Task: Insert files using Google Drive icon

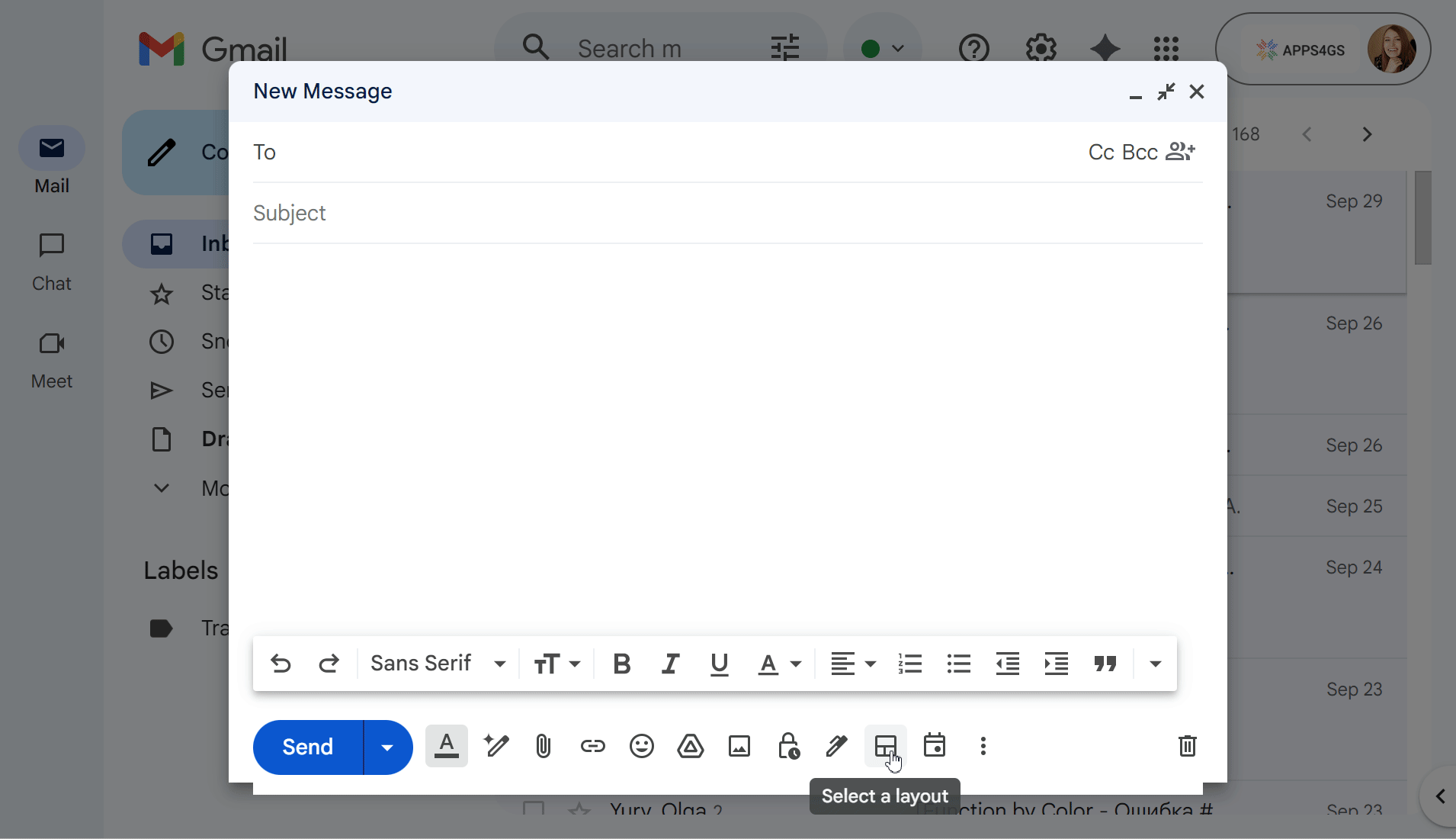Action: (690, 746)
